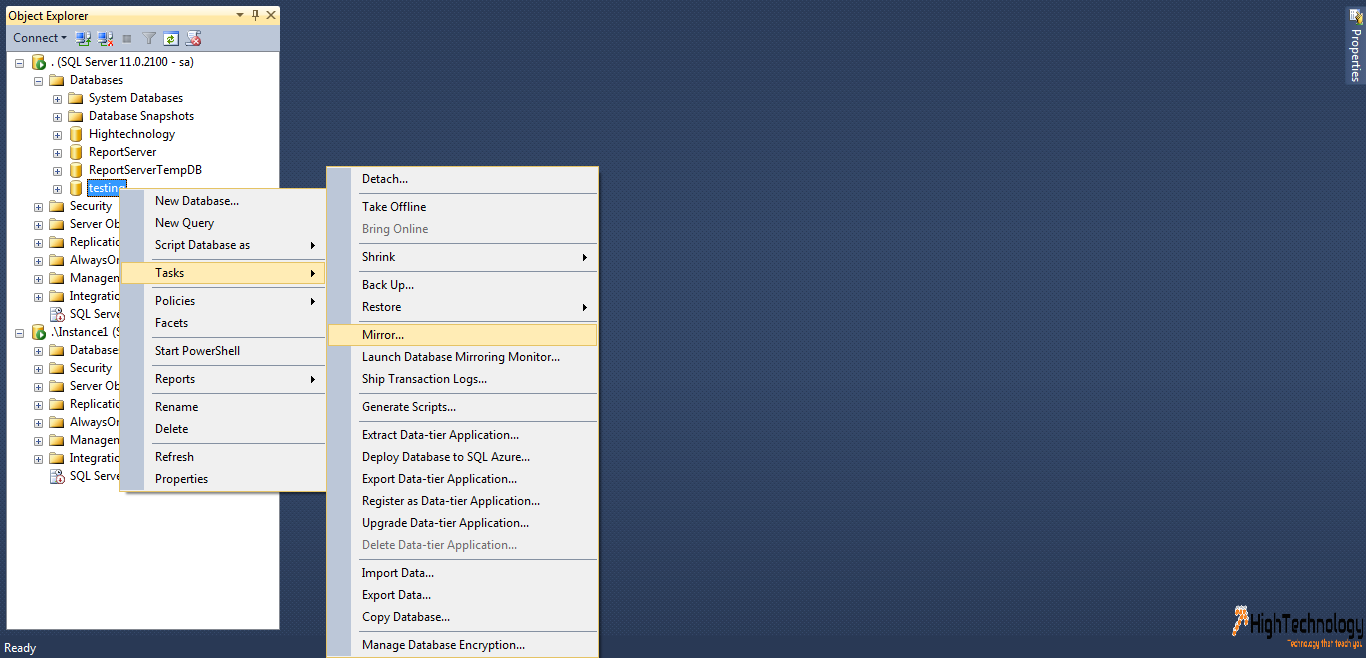Click the Refresh icon in Object Explorer toolbar
Viewport: 1366px width, 658px height.
pyautogui.click(x=171, y=38)
